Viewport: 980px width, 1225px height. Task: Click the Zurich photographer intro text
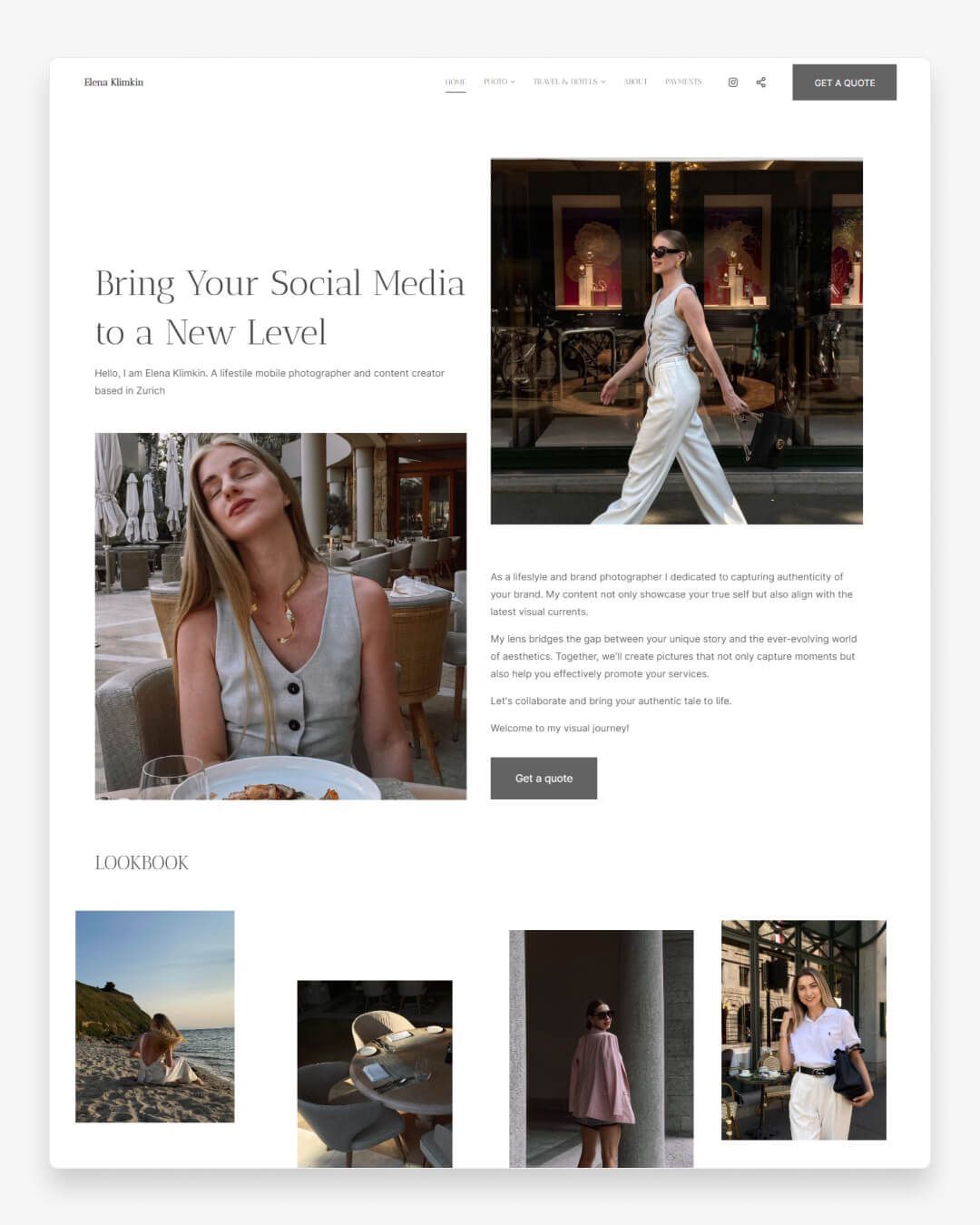[269, 381]
